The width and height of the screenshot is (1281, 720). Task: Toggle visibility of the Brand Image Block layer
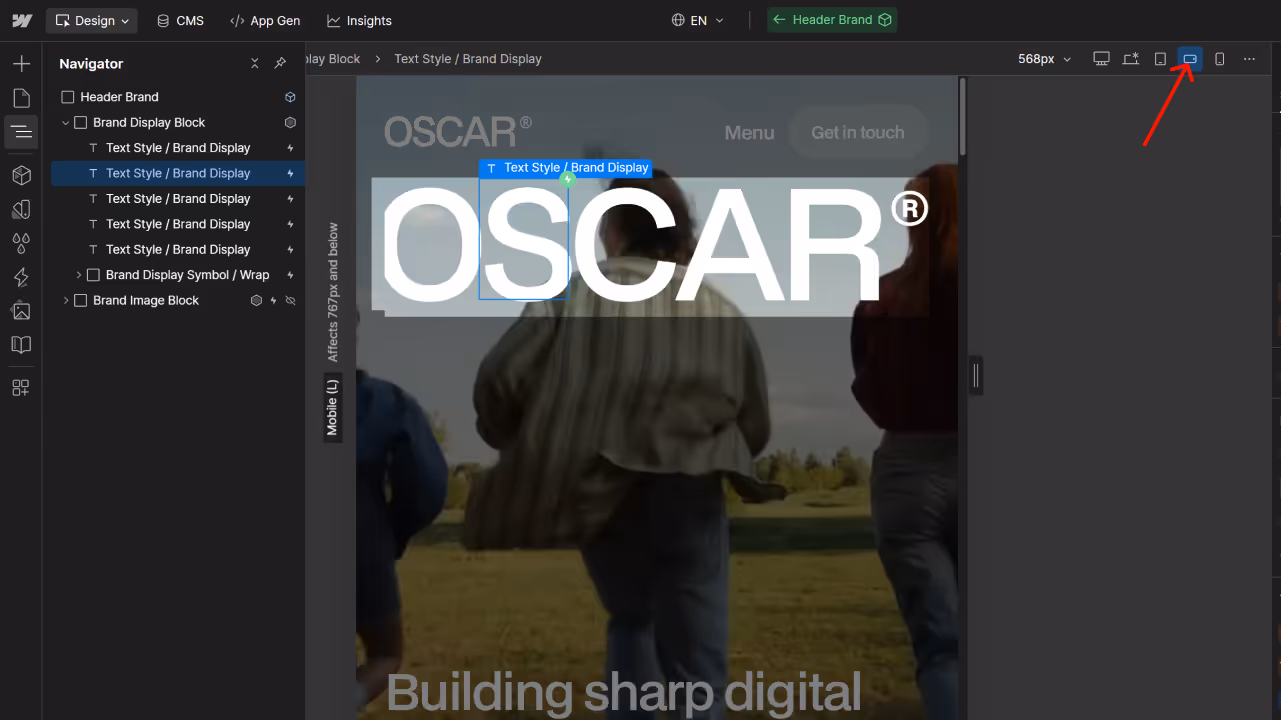pos(289,300)
